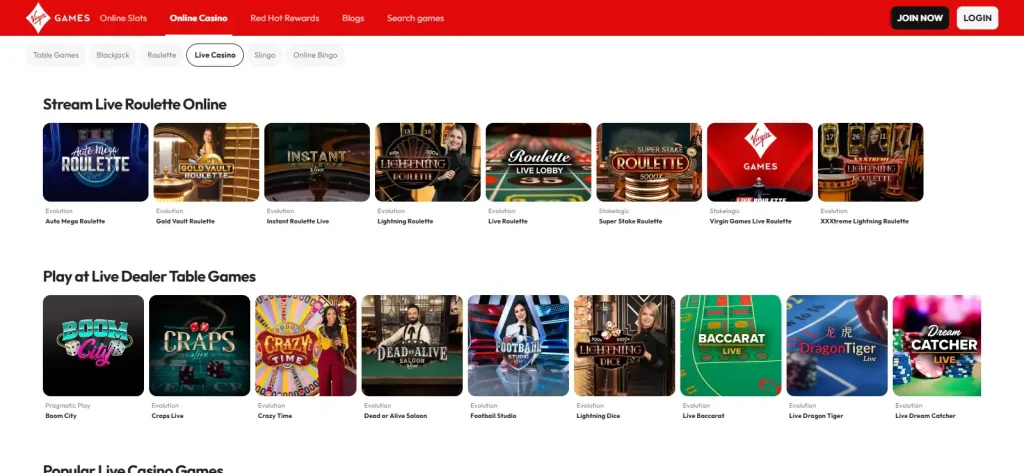Open the Lightning Dice game thumbnail
The height and width of the screenshot is (473, 1024).
pos(624,346)
